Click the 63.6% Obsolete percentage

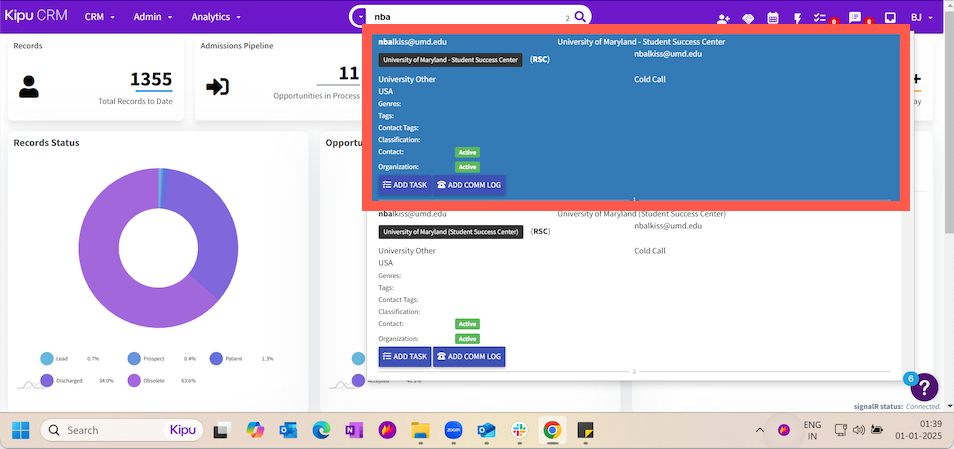[189, 381]
